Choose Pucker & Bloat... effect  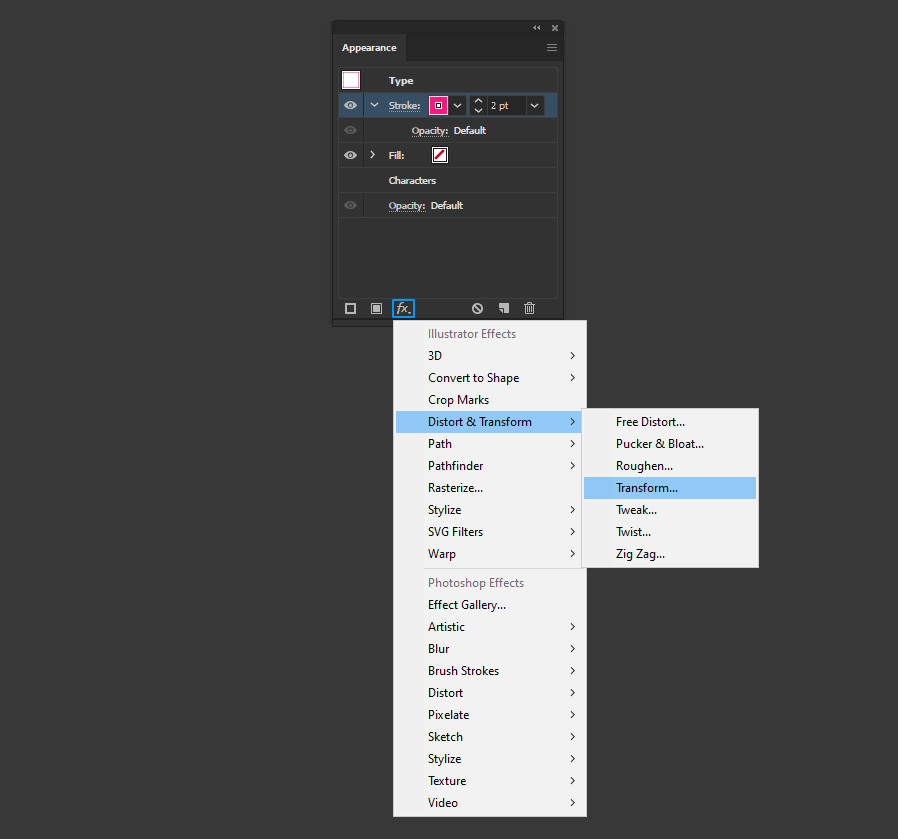tap(670, 444)
